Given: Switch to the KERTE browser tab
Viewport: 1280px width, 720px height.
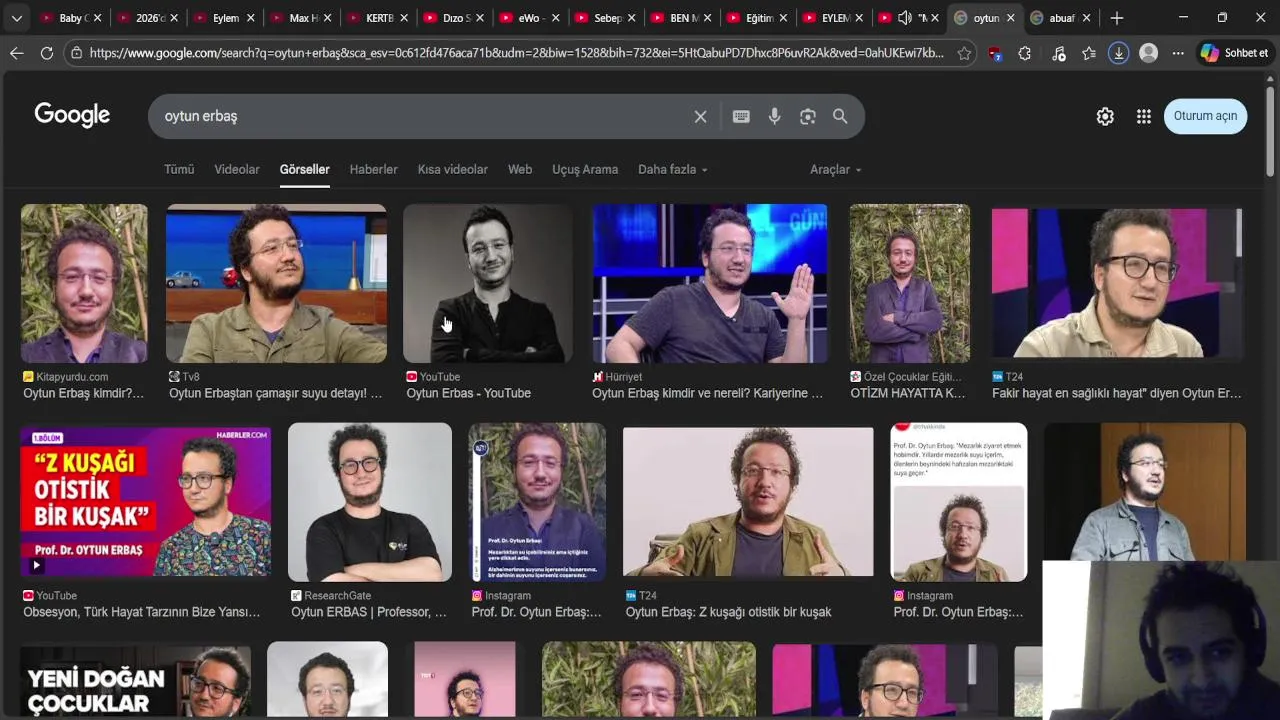Looking at the screenshot, I should click(x=378, y=18).
